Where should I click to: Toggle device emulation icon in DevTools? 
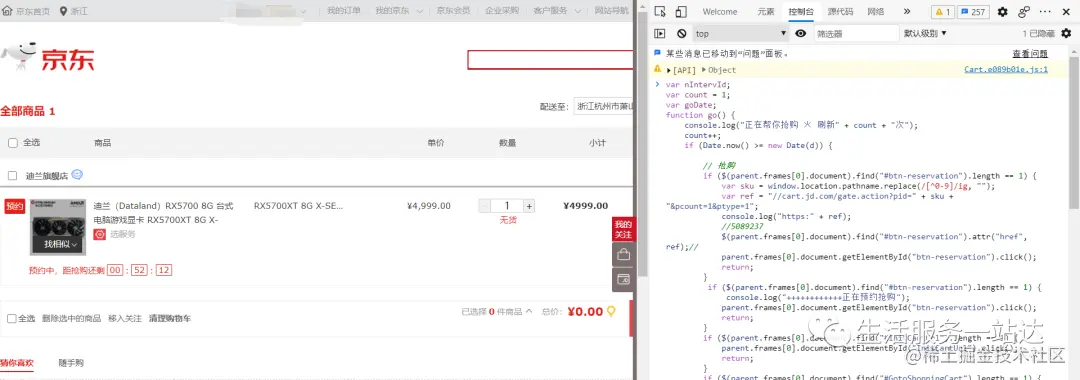[x=681, y=12]
